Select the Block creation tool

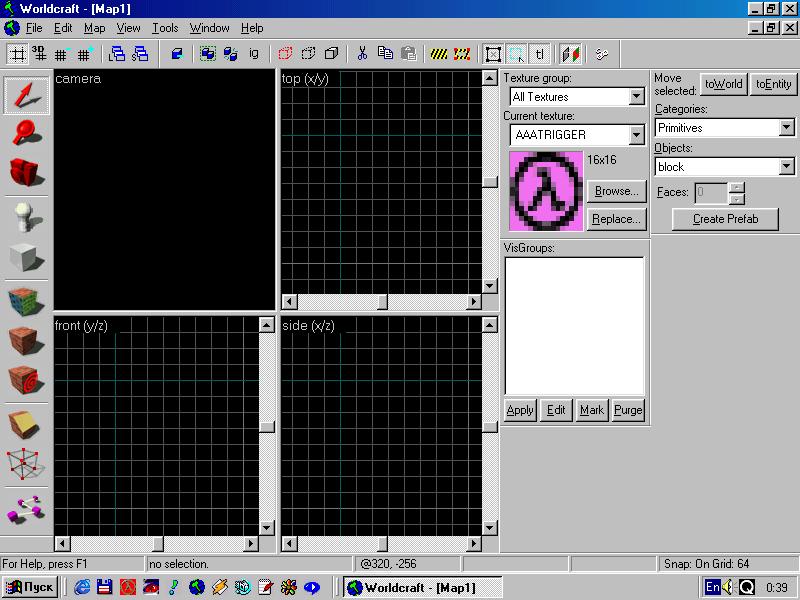pyautogui.click(x=26, y=257)
